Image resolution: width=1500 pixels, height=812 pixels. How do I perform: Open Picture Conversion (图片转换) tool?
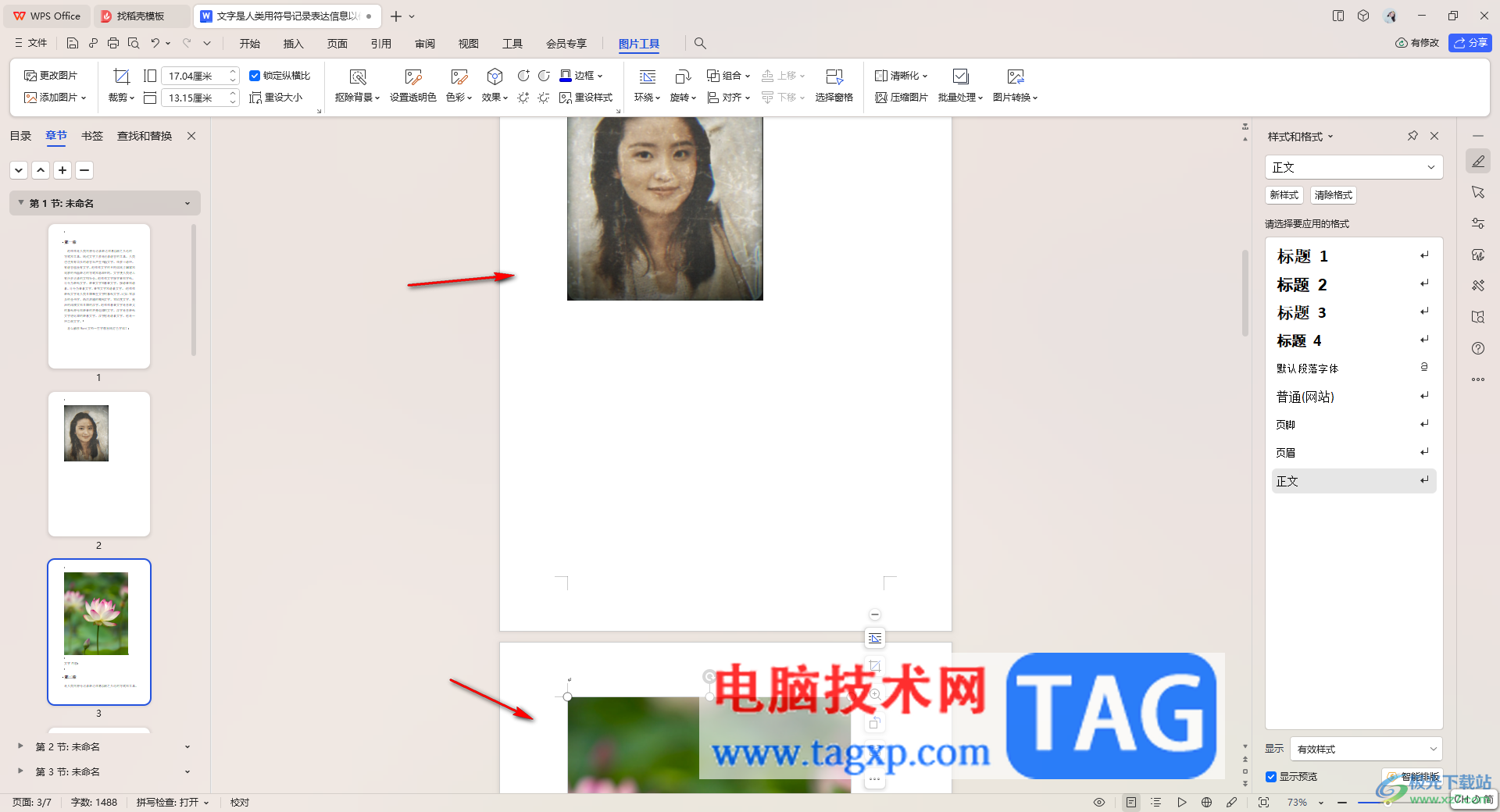1015,85
